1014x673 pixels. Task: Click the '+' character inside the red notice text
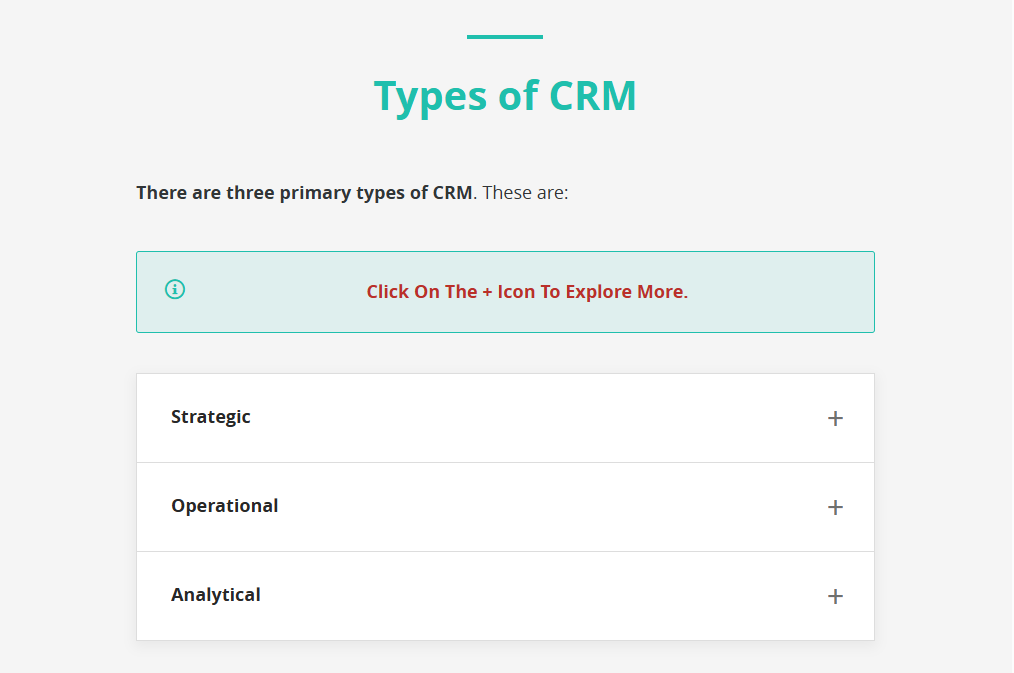tap(487, 292)
